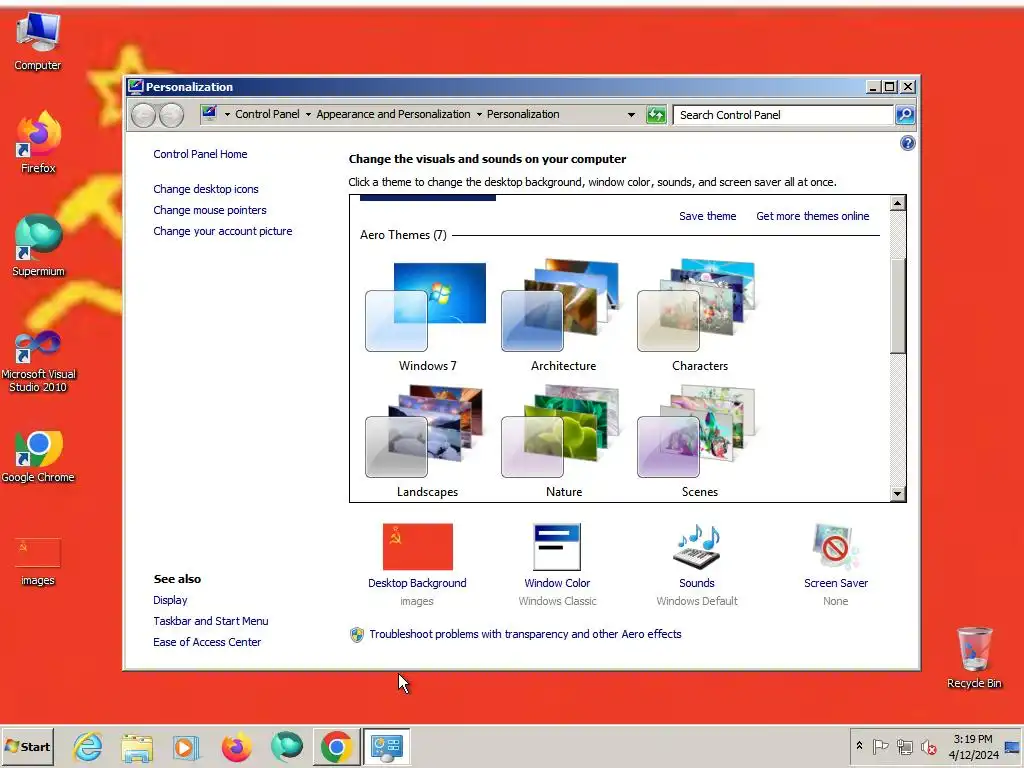
Task: Open the Desktop Background settings icon
Action: pos(417,547)
